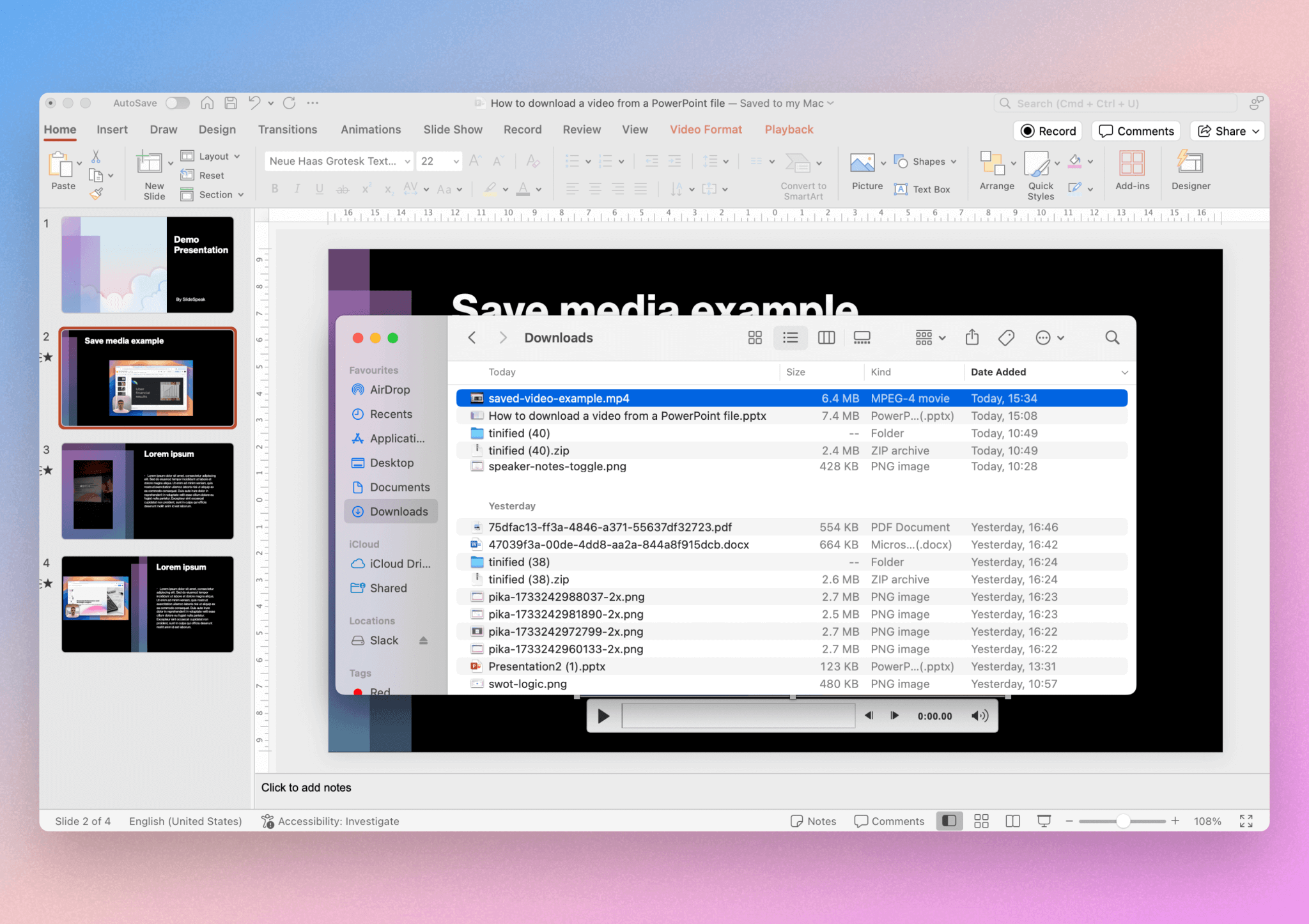The image size is (1309, 924).
Task: Switch Finder to icon grid view
Action: coord(755,337)
